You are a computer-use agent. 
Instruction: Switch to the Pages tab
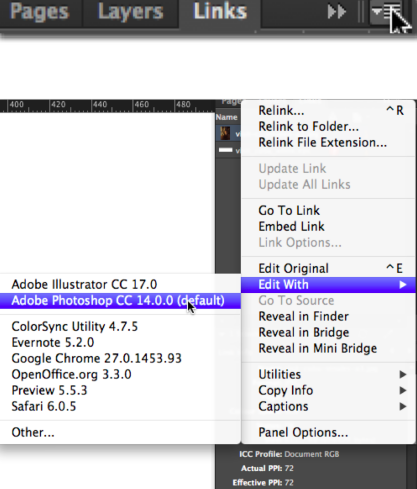click(x=40, y=12)
